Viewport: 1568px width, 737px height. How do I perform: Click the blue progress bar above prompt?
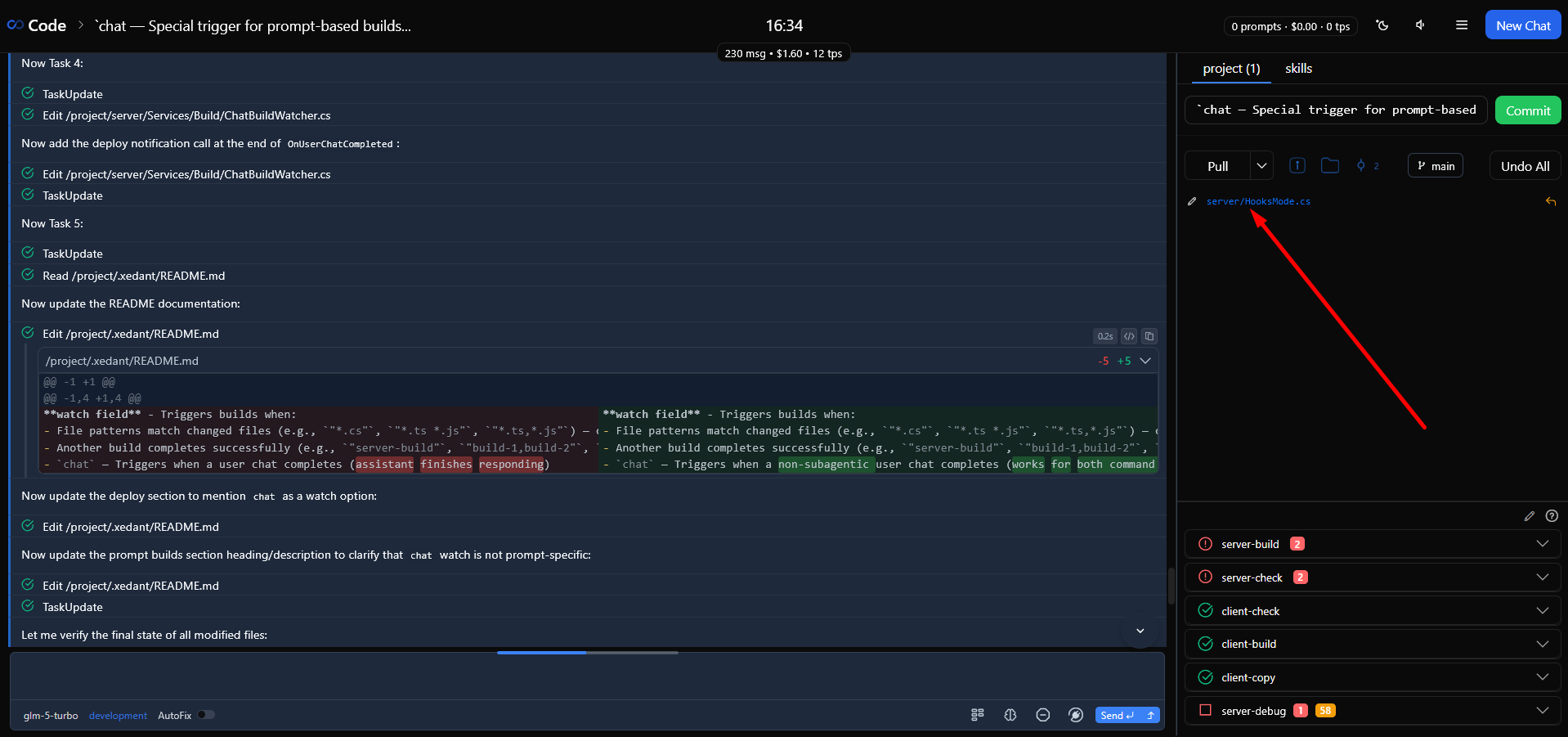point(541,653)
